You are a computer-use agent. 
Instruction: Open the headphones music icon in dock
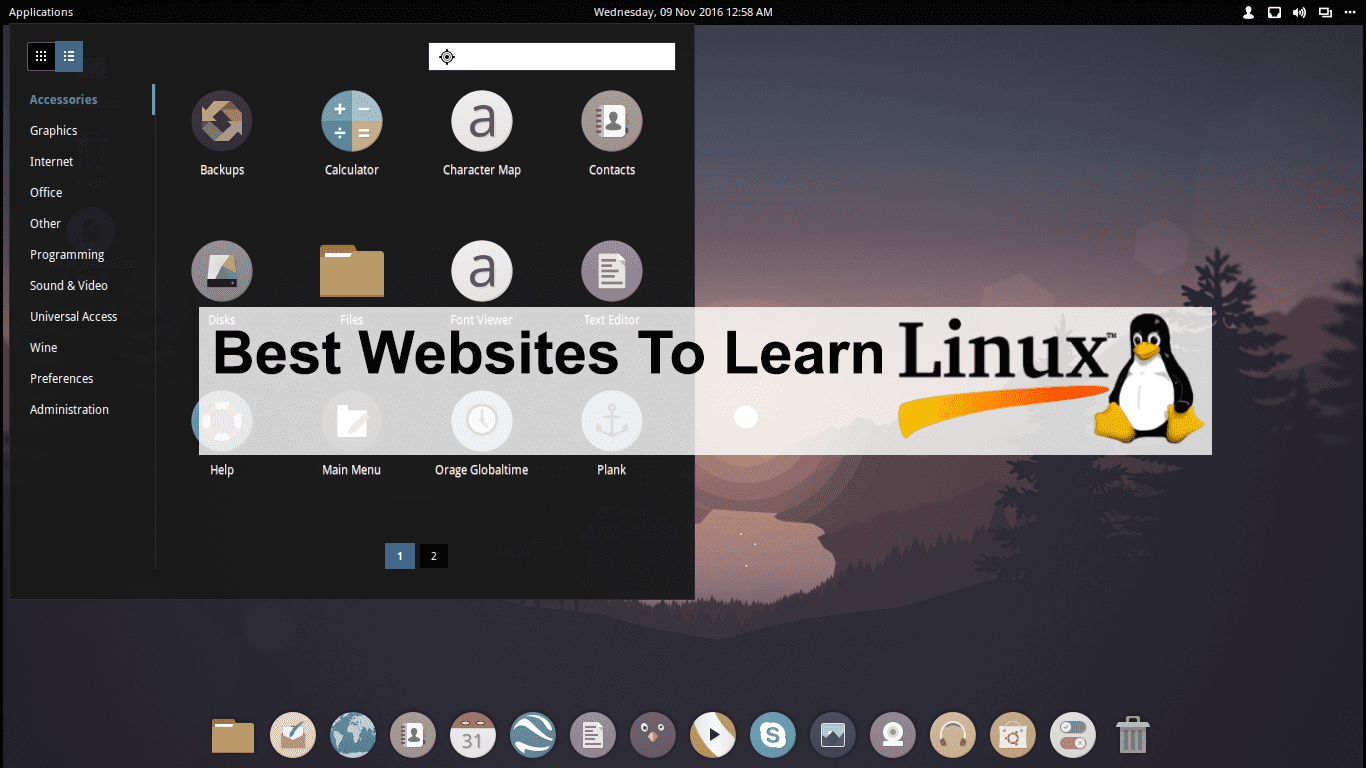953,736
